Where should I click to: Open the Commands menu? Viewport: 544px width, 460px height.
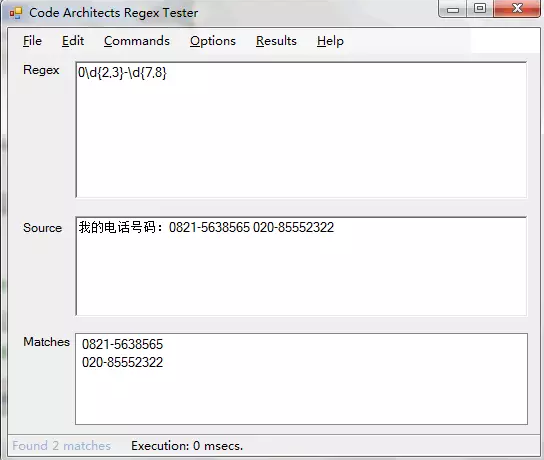[137, 41]
